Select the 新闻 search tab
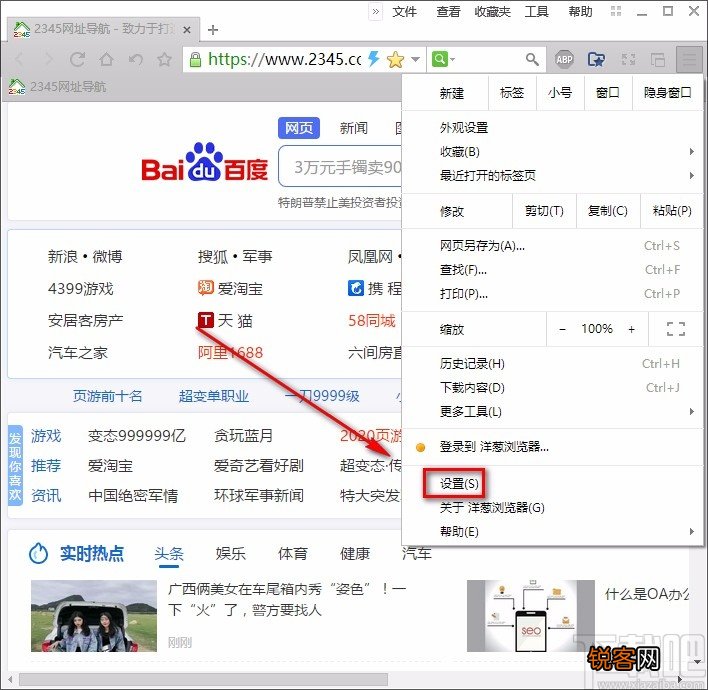 (354, 128)
